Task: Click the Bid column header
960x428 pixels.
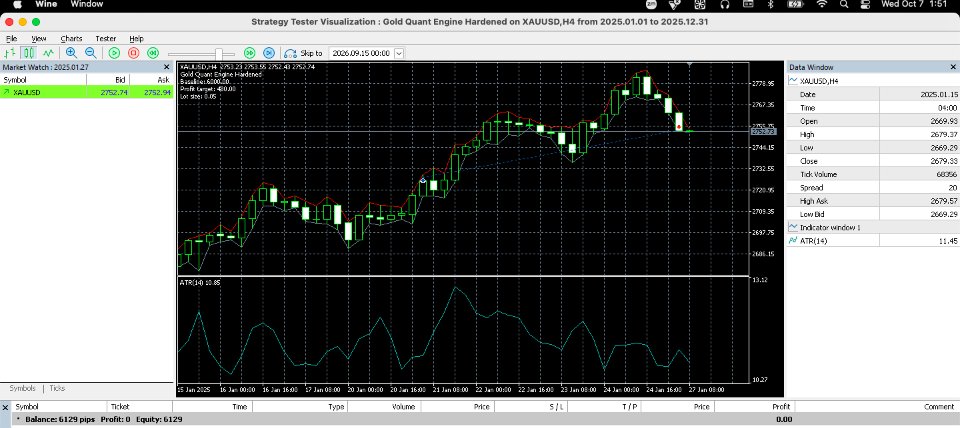Action: pyautogui.click(x=108, y=80)
